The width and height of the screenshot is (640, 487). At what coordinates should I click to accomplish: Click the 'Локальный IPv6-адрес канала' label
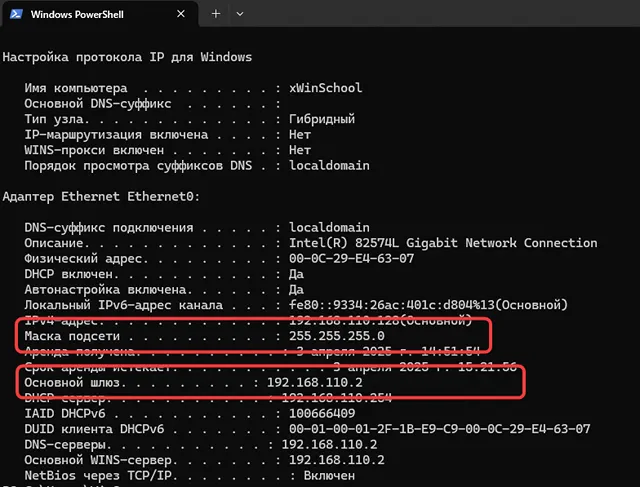(x=123, y=305)
